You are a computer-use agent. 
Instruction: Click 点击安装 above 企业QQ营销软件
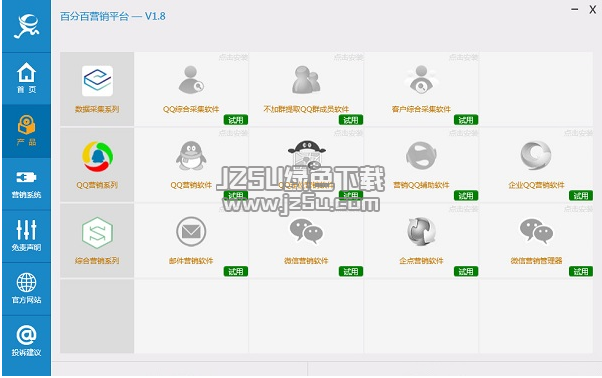pos(578,133)
